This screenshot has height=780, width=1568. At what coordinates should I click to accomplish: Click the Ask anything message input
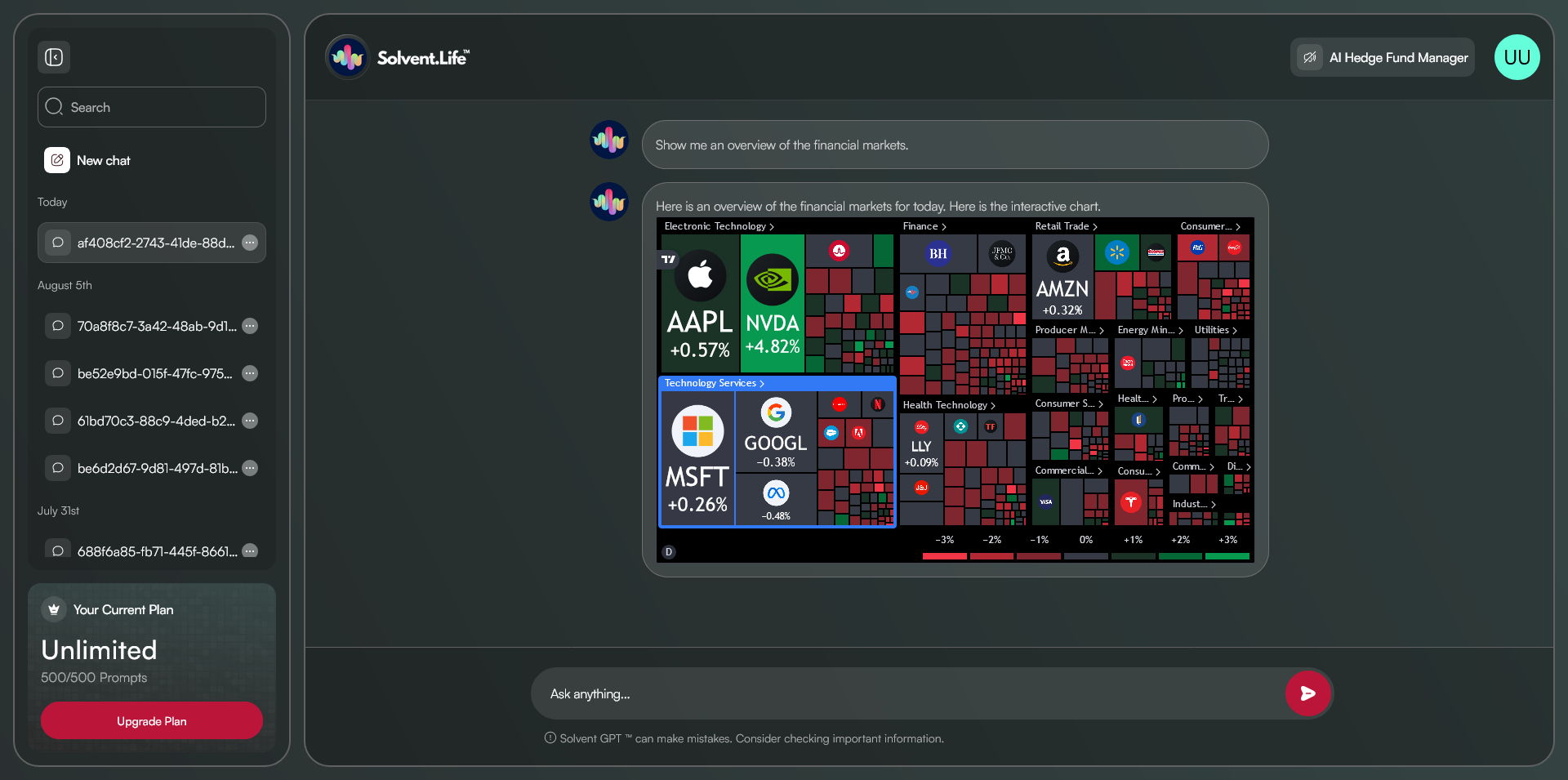point(906,693)
